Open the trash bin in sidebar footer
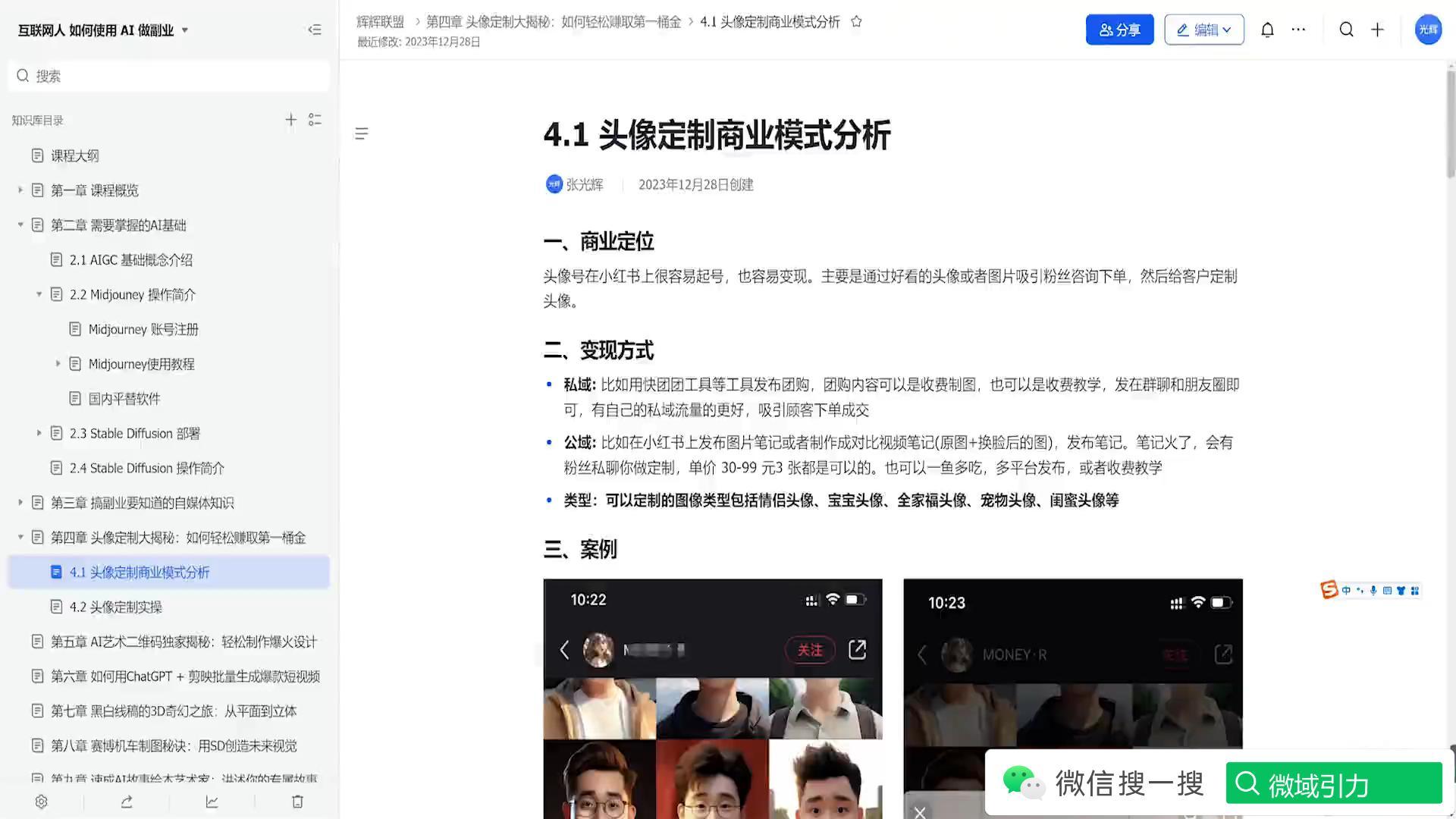This screenshot has height=819, width=1456. coord(297,802)
